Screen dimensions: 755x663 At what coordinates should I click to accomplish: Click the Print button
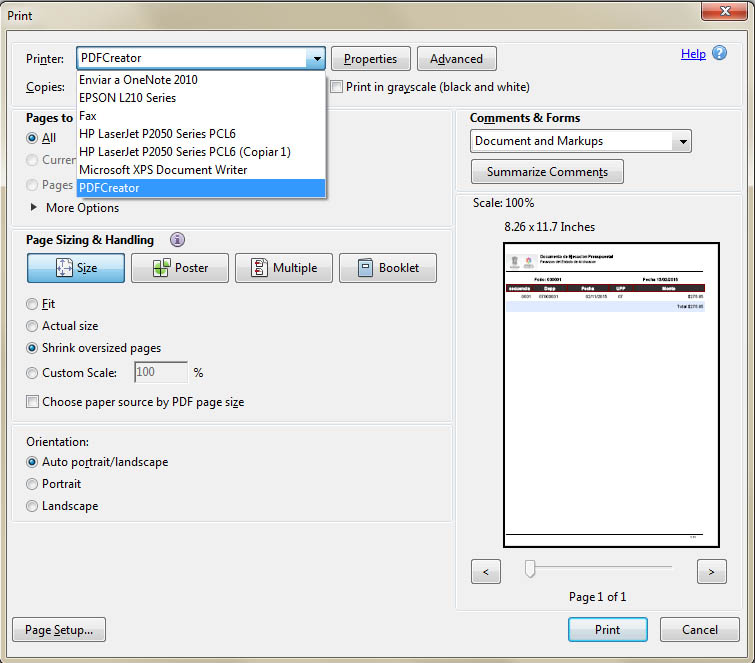(608, 630)
